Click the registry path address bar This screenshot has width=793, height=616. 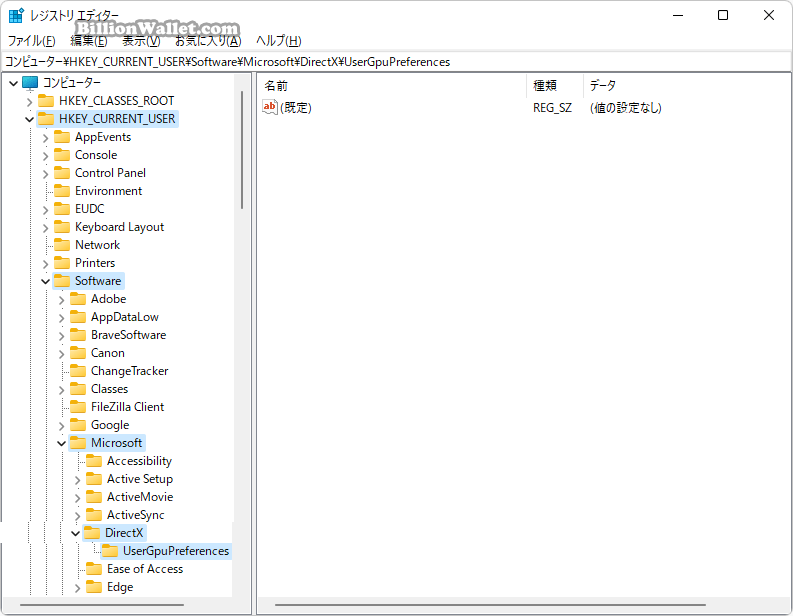396,62
